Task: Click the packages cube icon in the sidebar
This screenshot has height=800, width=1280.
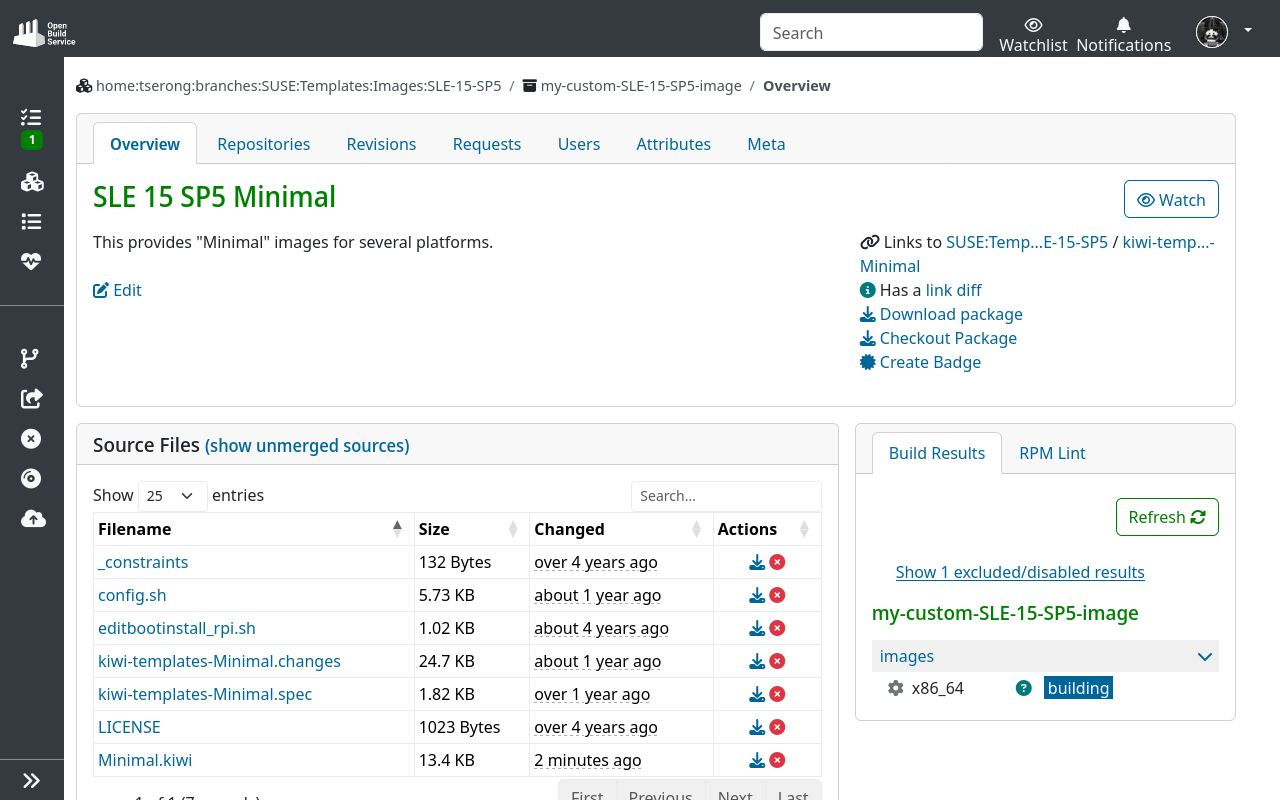Action: click(31, 181)
